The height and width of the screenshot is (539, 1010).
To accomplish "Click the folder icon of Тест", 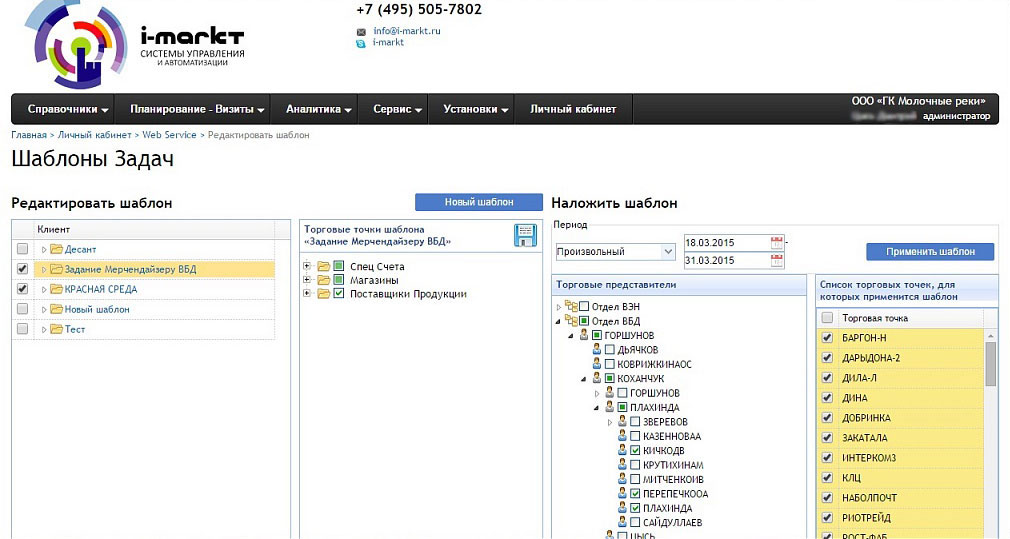I will click(x=56, y=329).
